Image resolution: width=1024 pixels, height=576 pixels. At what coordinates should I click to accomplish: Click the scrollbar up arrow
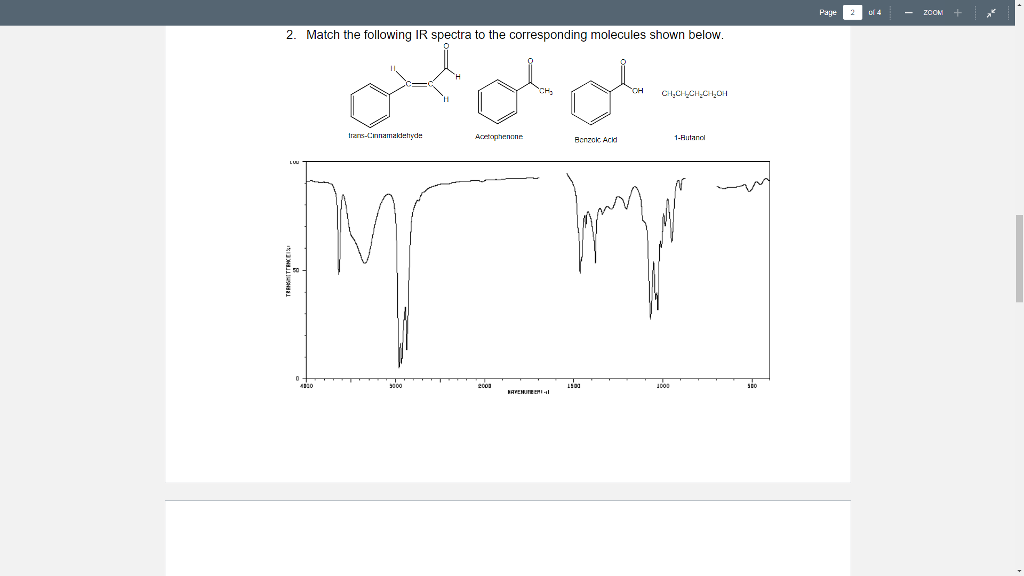(x=1017, y=6)
